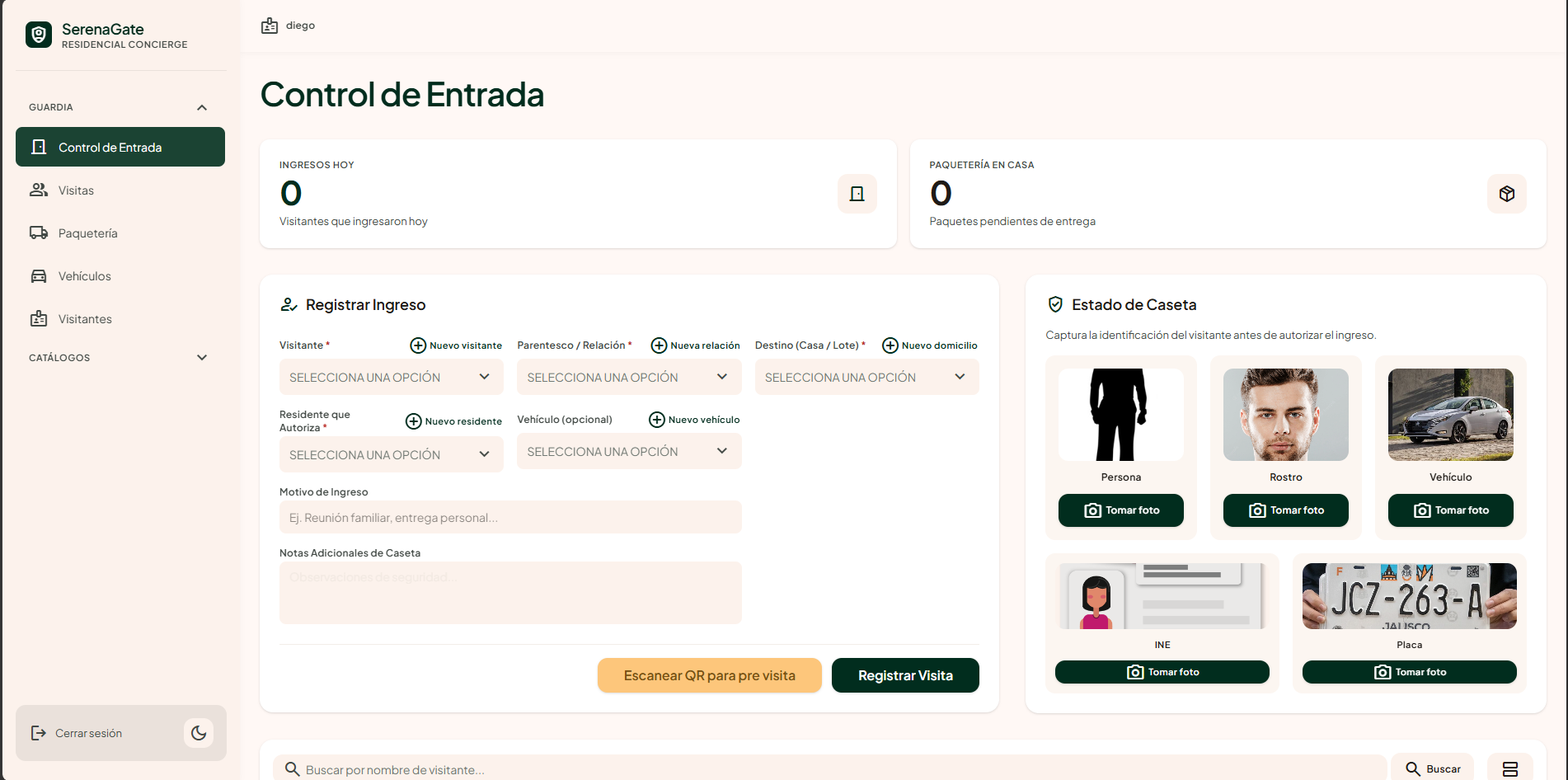The width and height of the screenshot is (1568, 780).
Task: Click the list view icon next to Buscar
Action: 1510,769
